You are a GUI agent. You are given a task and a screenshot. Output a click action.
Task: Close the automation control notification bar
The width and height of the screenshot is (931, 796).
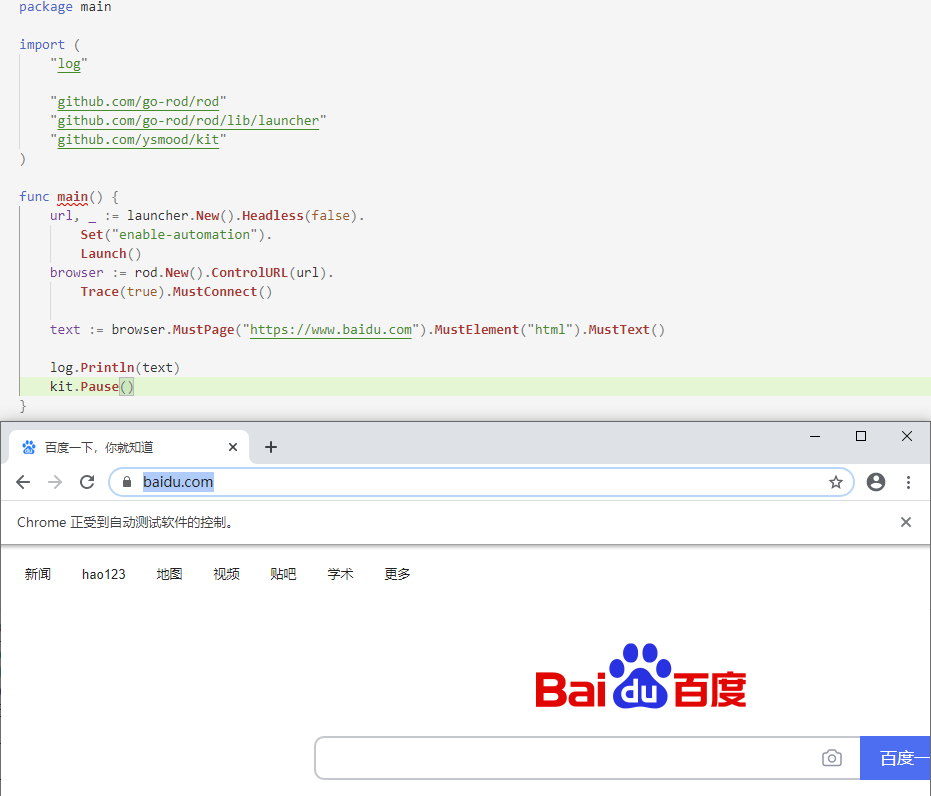906,521
